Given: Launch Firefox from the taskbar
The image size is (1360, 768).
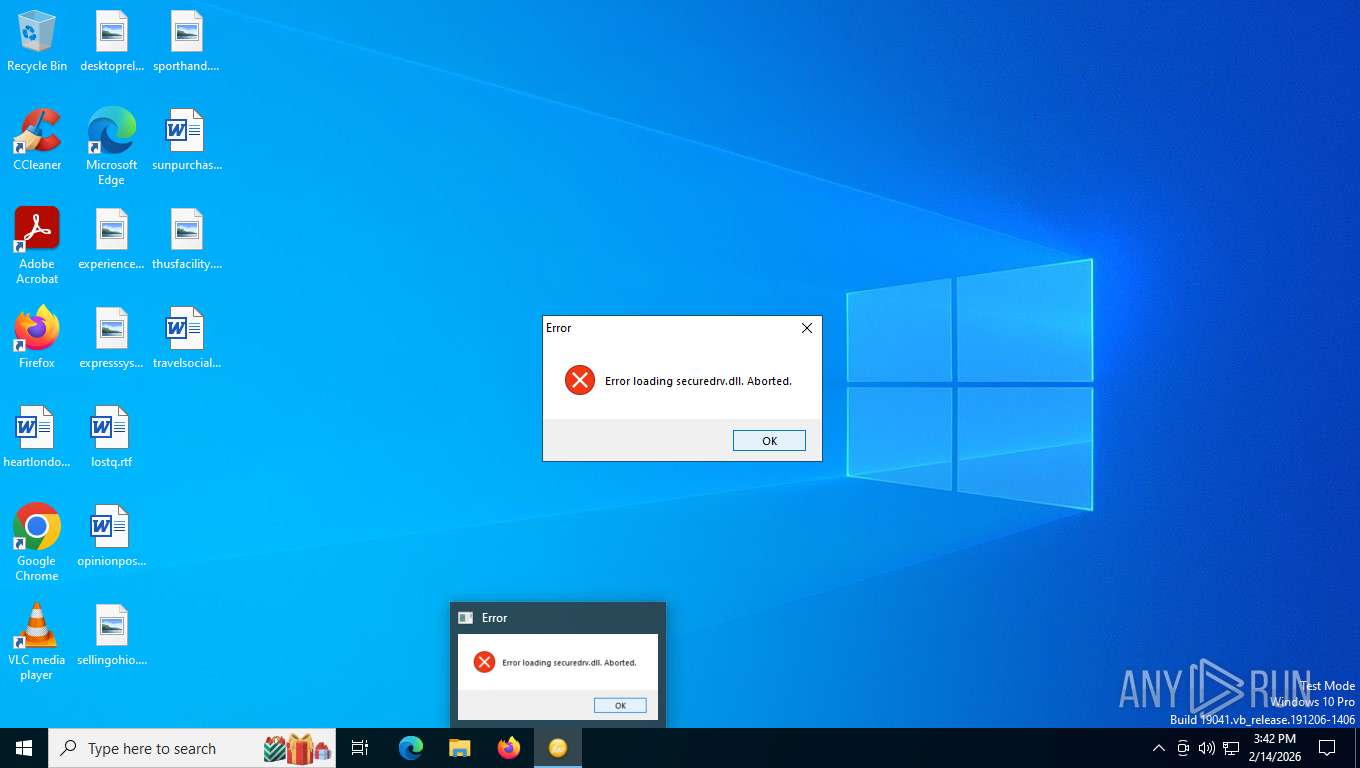Looking at the screenshot, I should pyautogui.click(x=509, y=748).
